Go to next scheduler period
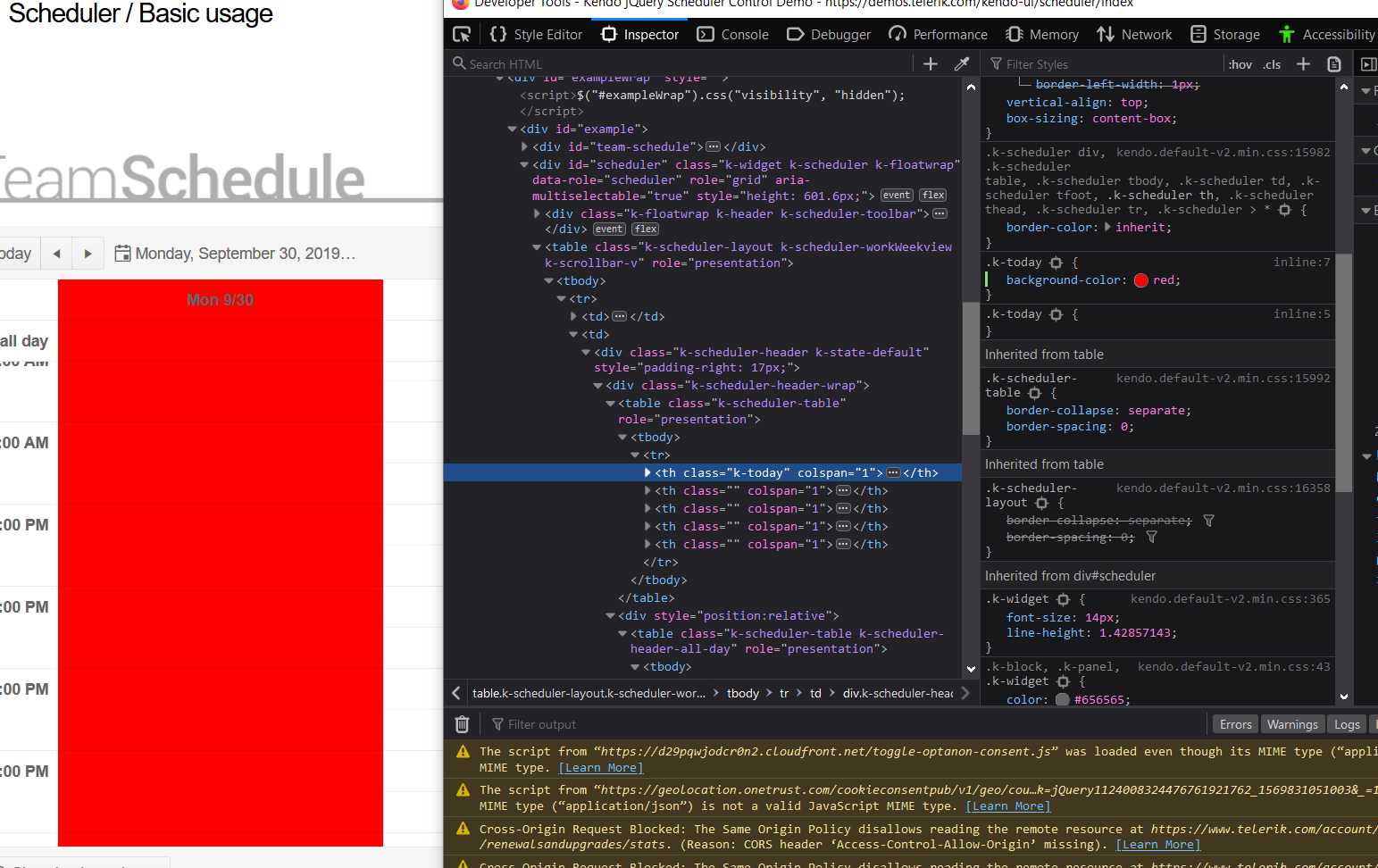Screen dimensions: 1378x868 [x=88, y=254]
